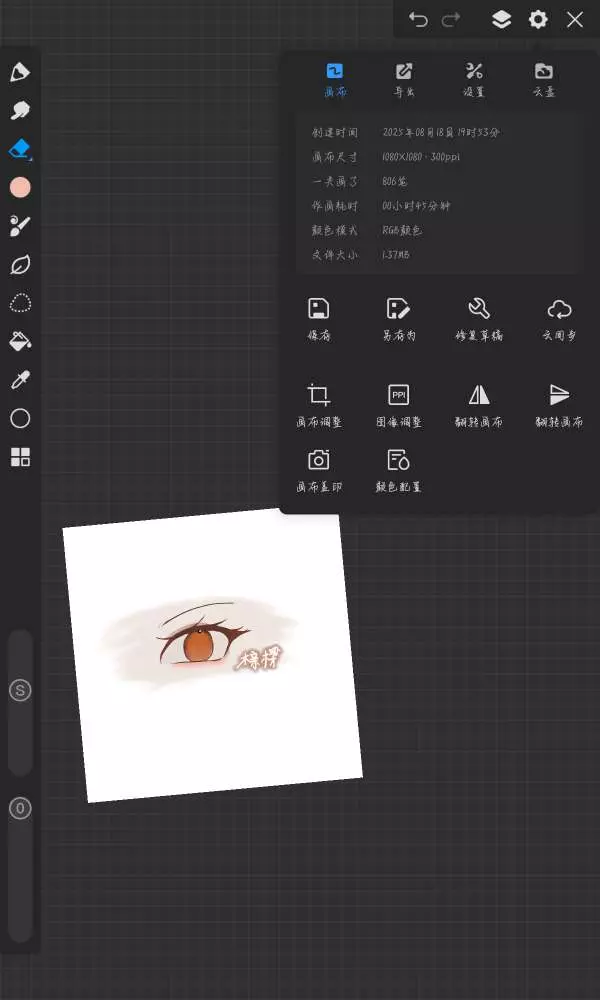Screen dimensions: 600x1000
Task: Select the eraser tool
Action: coord(20,149)
